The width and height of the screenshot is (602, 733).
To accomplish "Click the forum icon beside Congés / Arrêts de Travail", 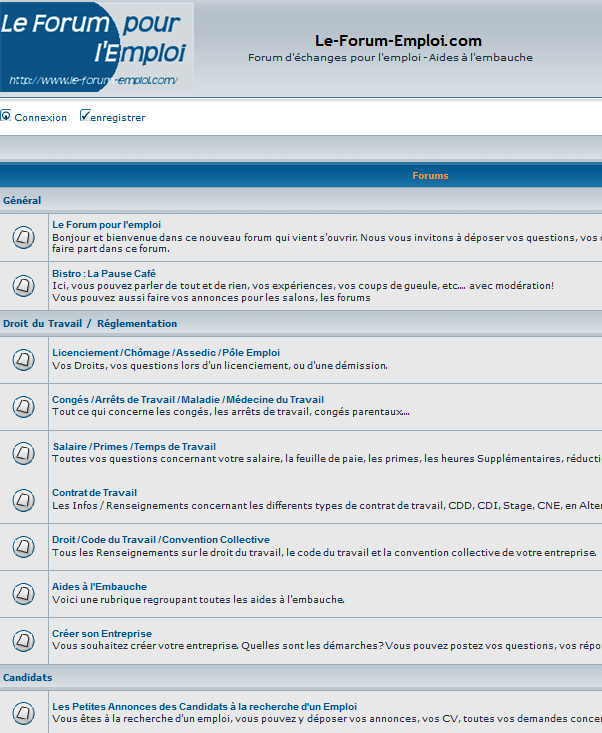I will point(23,407).
